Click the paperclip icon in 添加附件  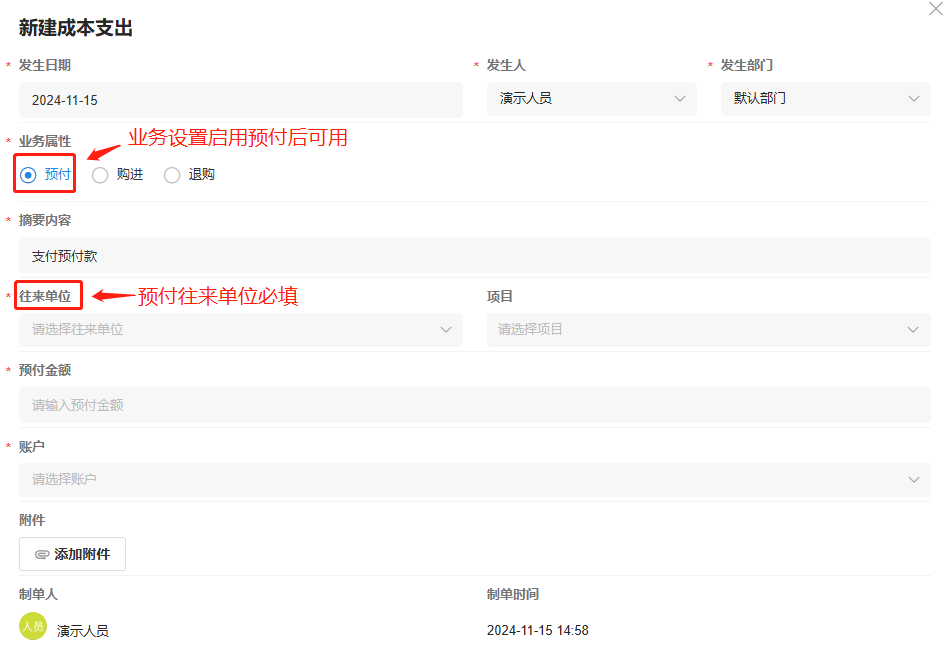41,554
